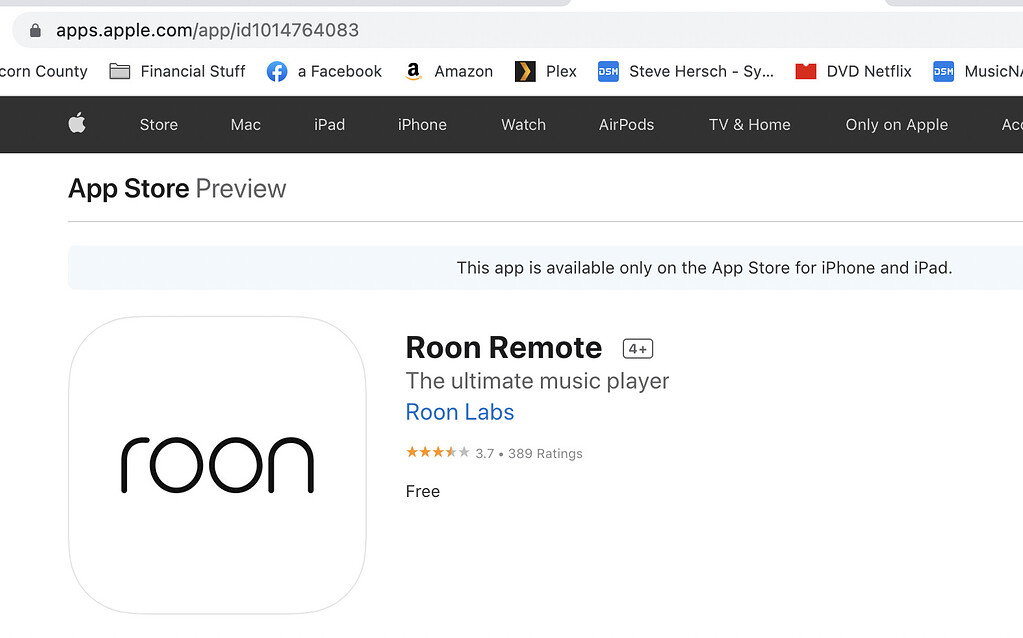Click the Only on Apple tab

[895, 124]
